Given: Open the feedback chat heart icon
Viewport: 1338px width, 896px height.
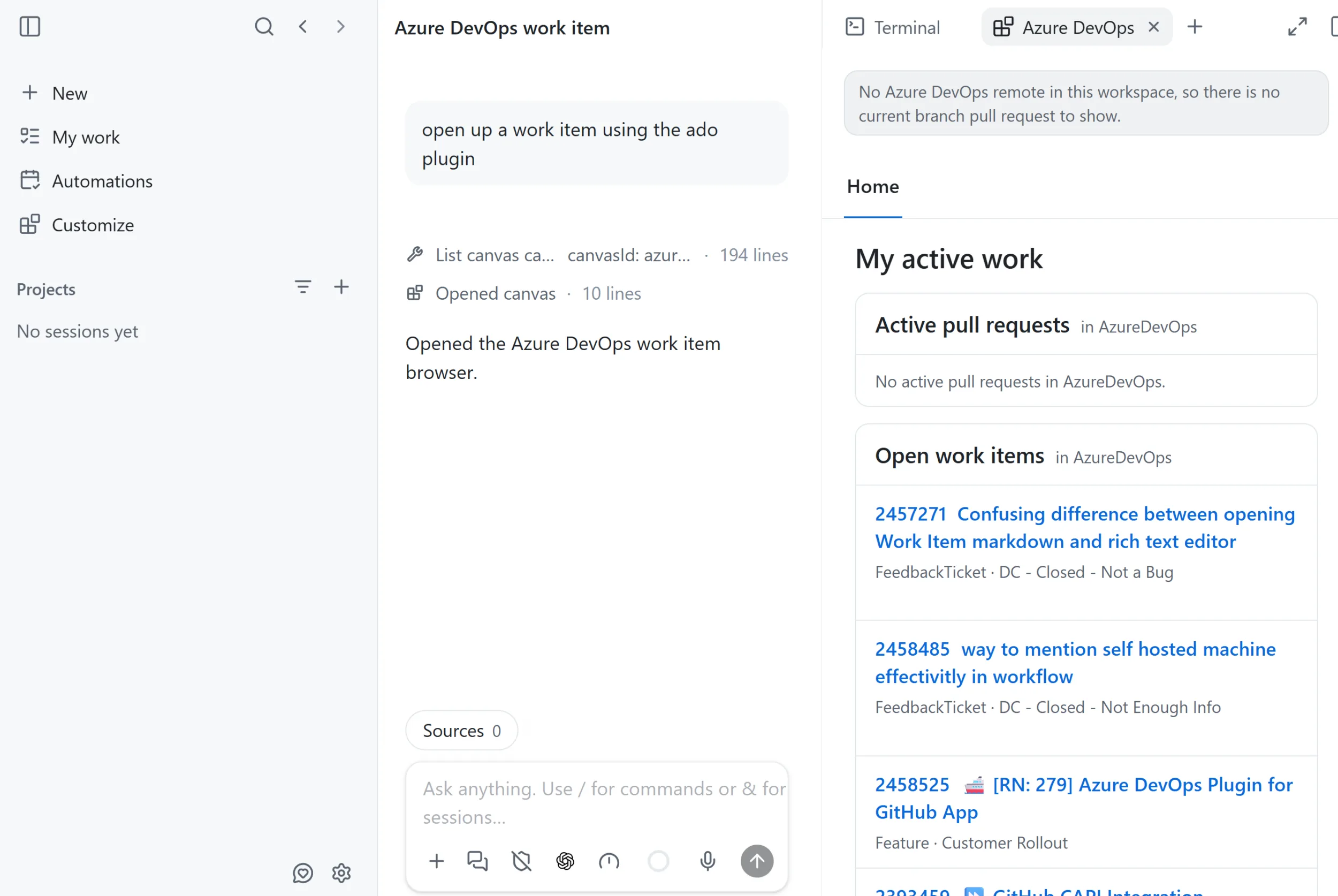Looking at the screenshot, I should (303, 872).
